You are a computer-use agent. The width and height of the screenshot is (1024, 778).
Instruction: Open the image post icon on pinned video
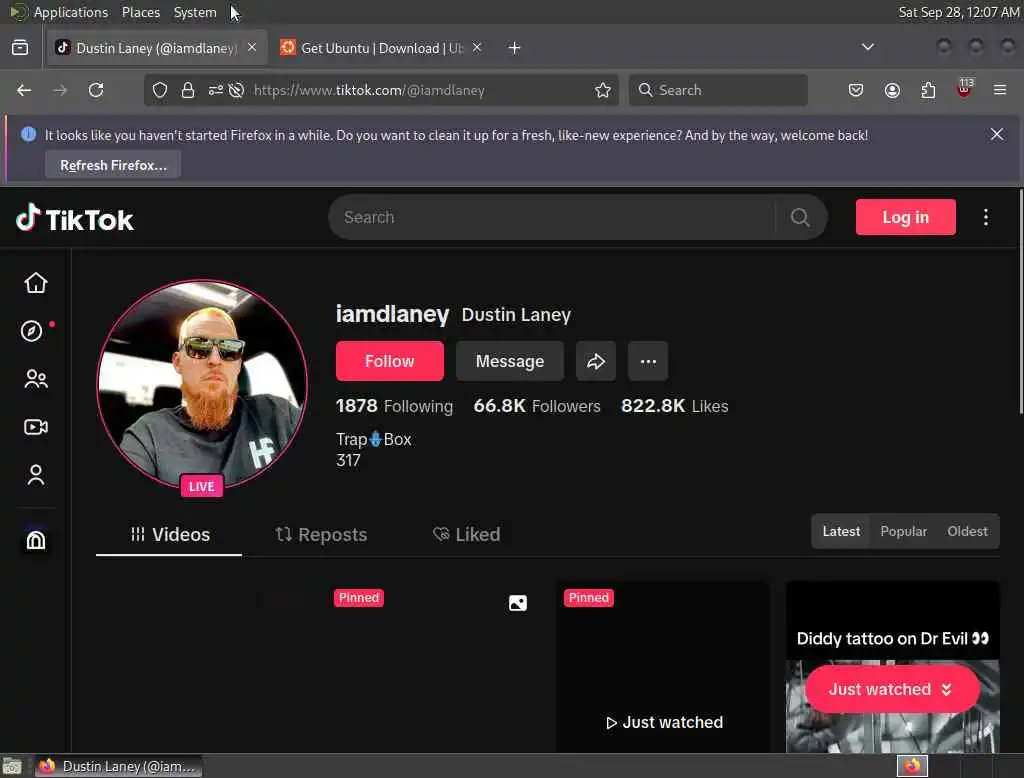[518, 603]
